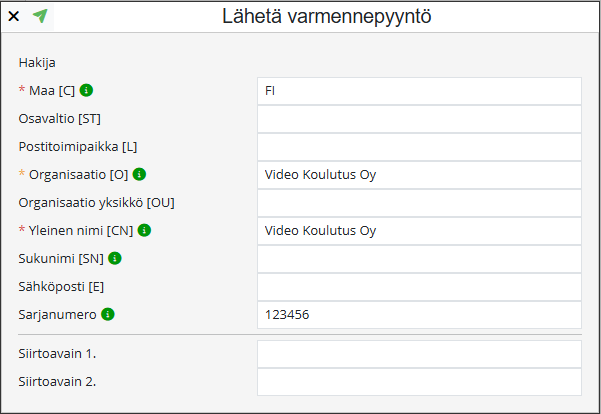Viewport: 601px width, 414px height.
Task: Open info icon next to Yleinen nimi [CN]
Action: (144, 230)
